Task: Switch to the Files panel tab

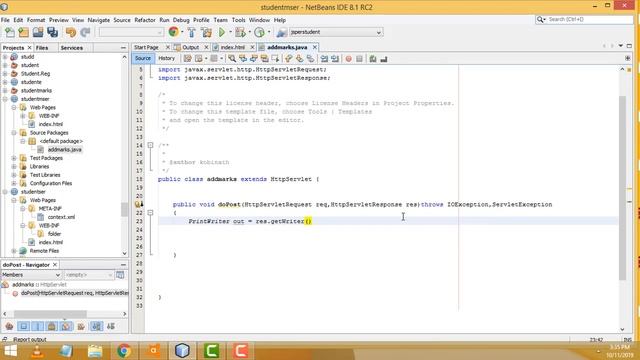Action: tap(42, 48)
